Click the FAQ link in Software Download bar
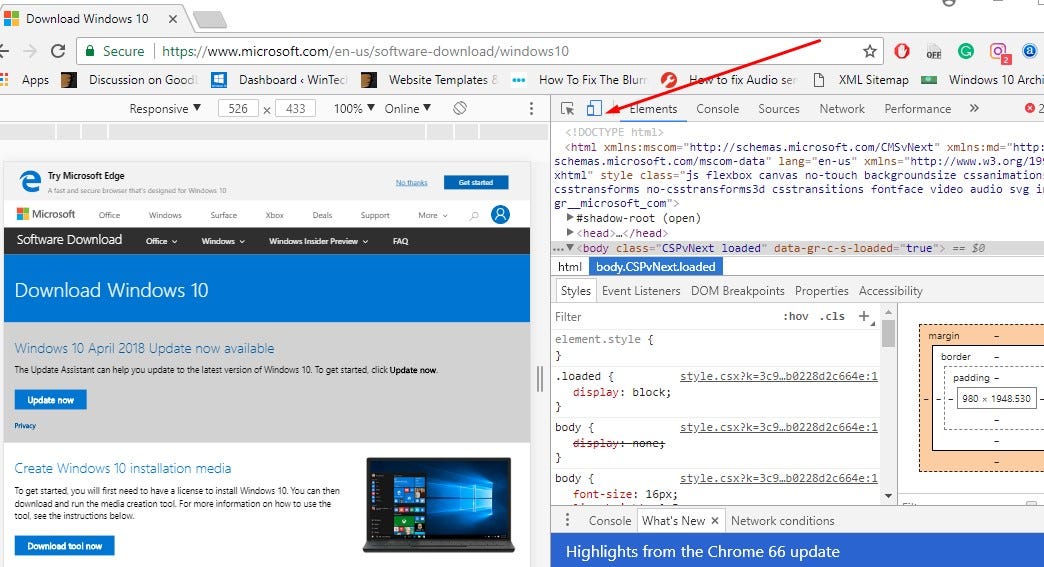The height and width of the screenshot is (567, 1044). click(400, 241)
